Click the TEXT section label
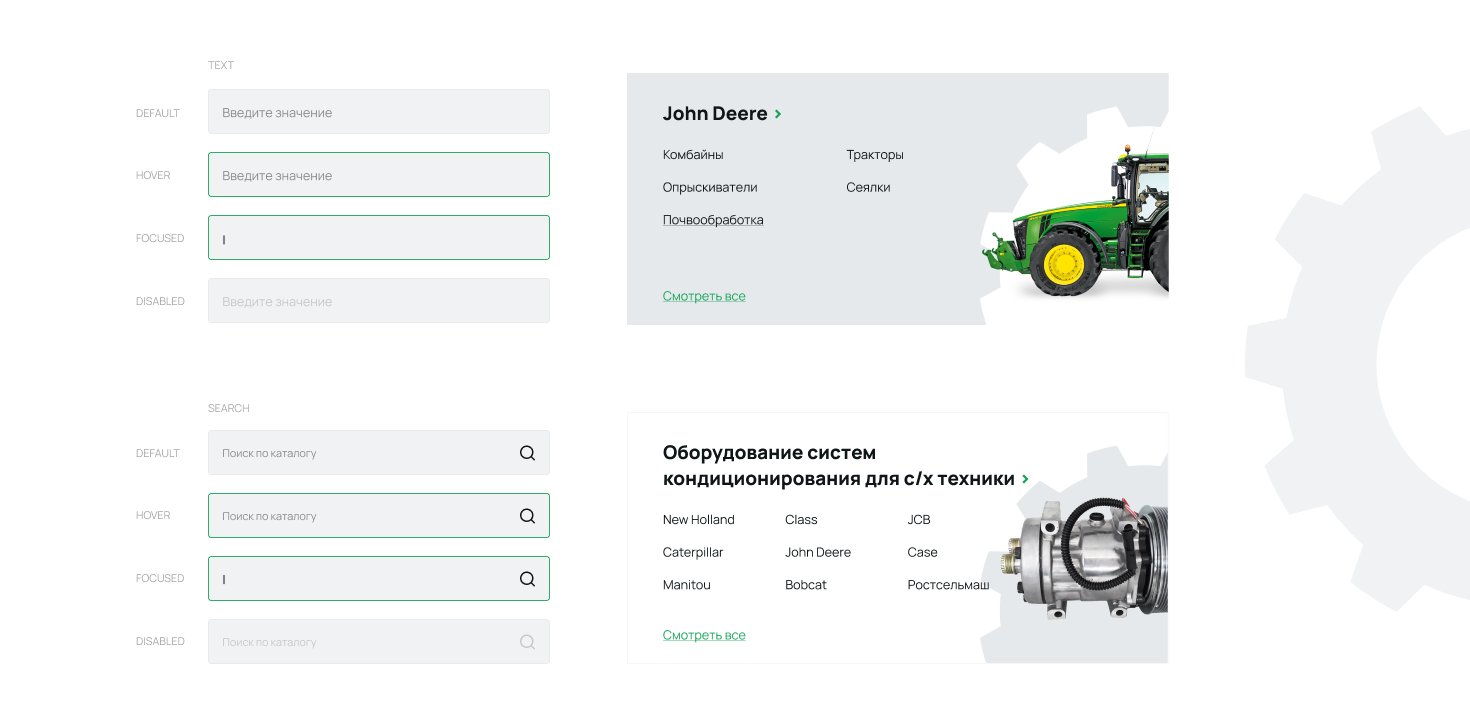 tap(221, 65)
